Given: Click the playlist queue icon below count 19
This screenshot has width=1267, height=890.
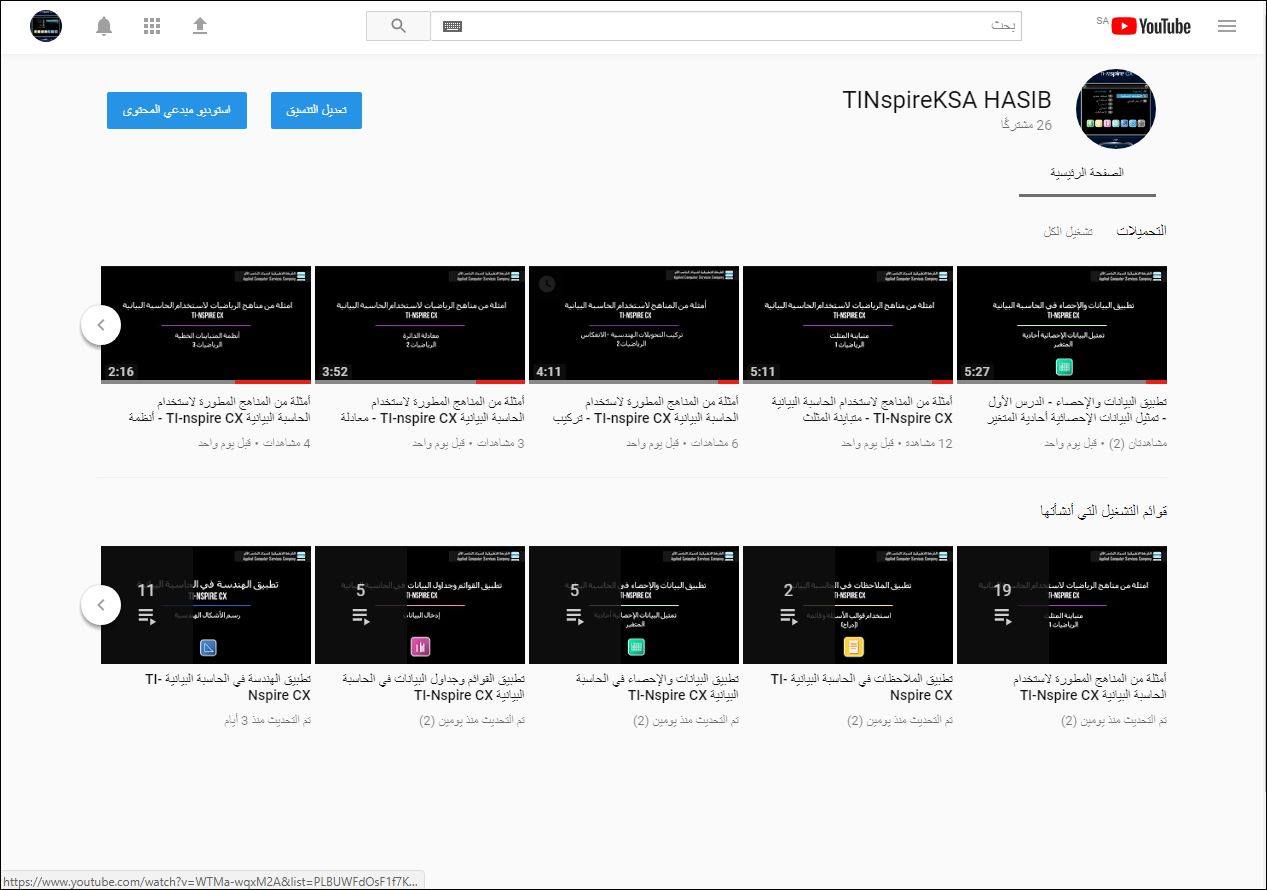Looking at the screenshot, I should [x=1002, y=617].
